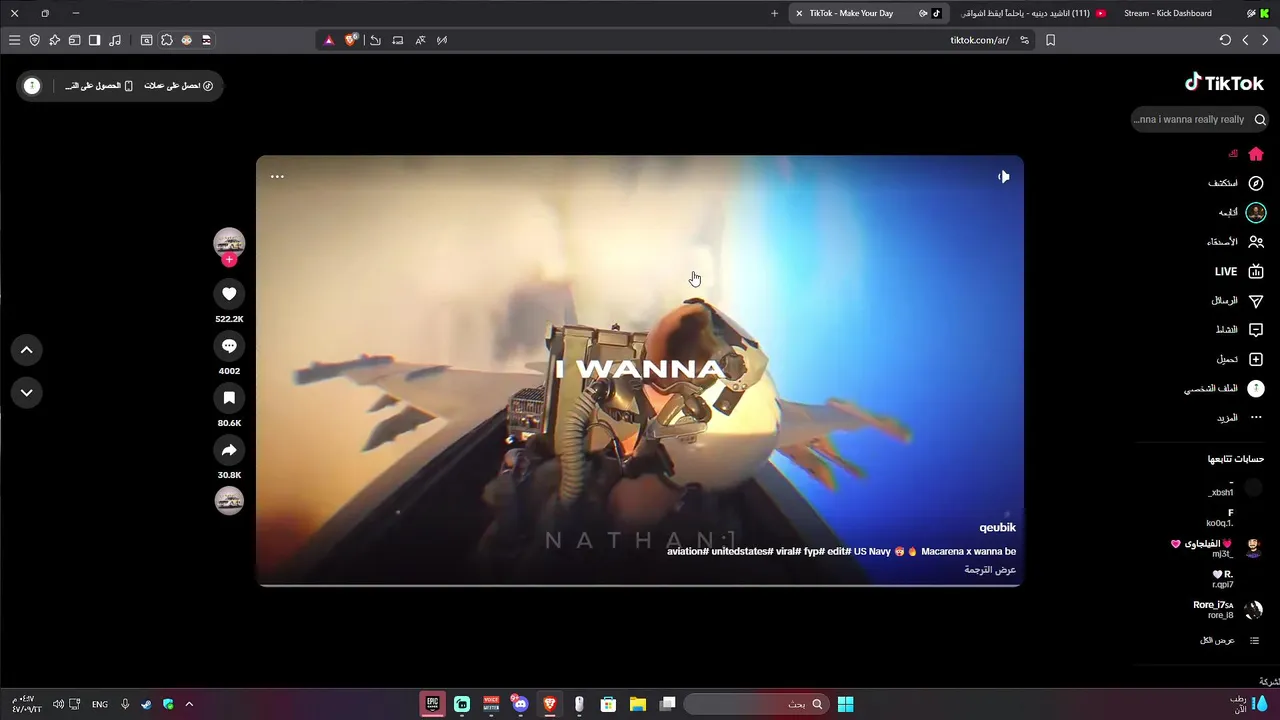Click the get app phone button
Viewport: 1280px width, 720px height.
click(99, 86)
